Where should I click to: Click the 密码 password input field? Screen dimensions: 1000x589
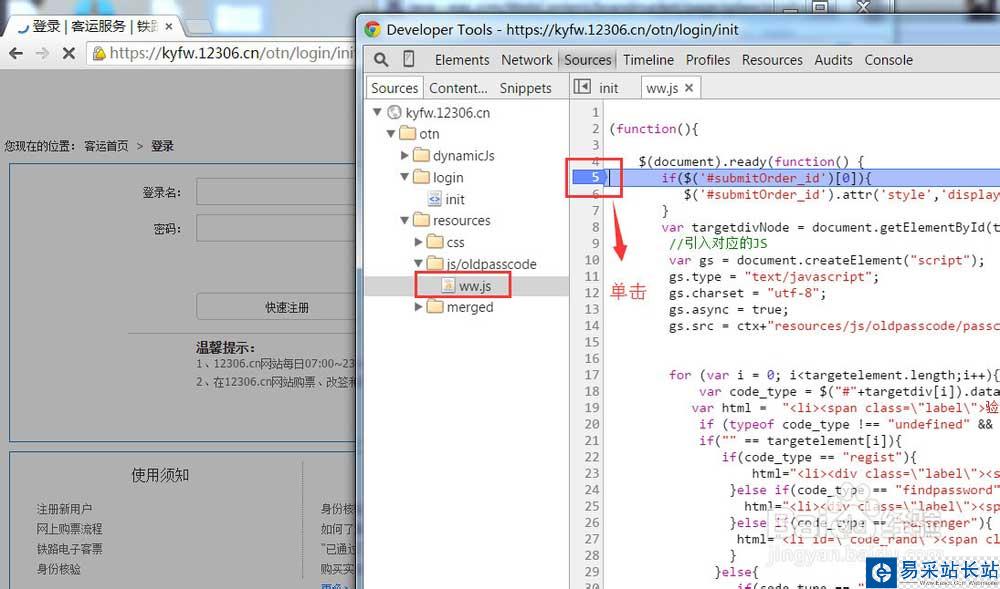point(276,228)
